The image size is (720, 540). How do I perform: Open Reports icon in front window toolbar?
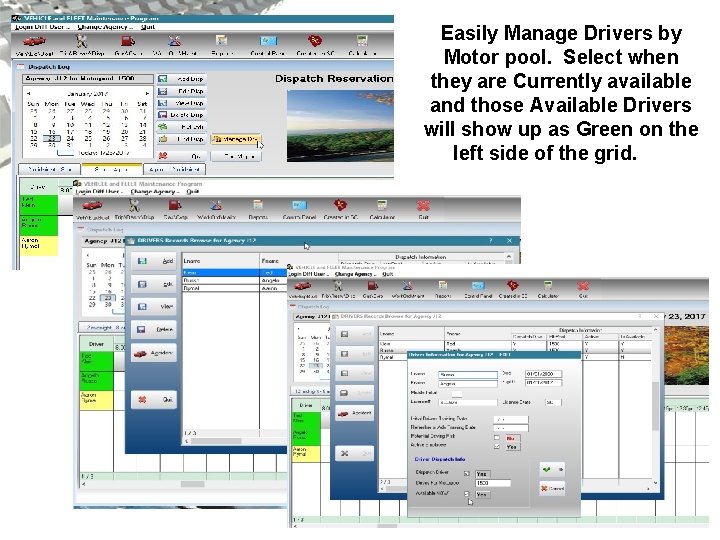click(443, 287)
